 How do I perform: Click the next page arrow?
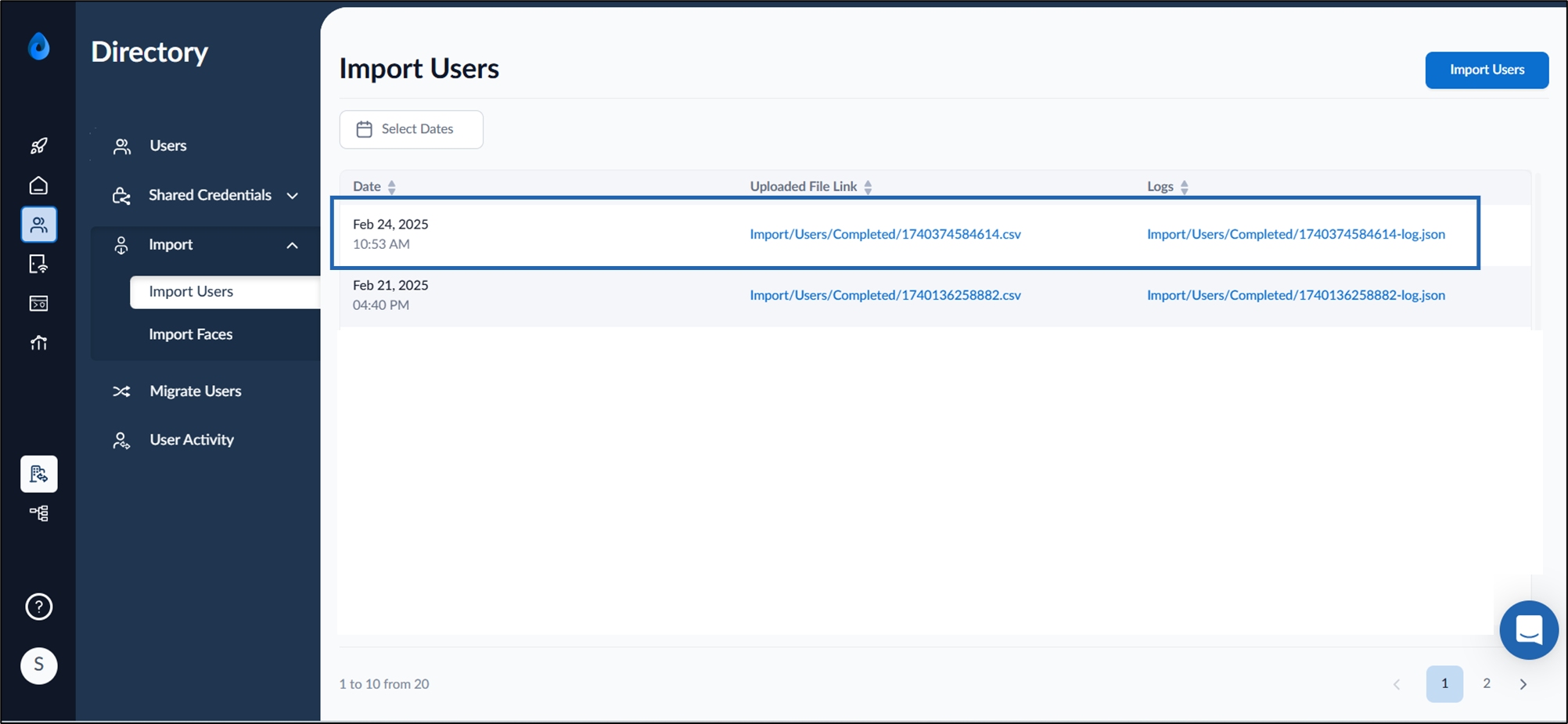click(x=1523, y=684)
